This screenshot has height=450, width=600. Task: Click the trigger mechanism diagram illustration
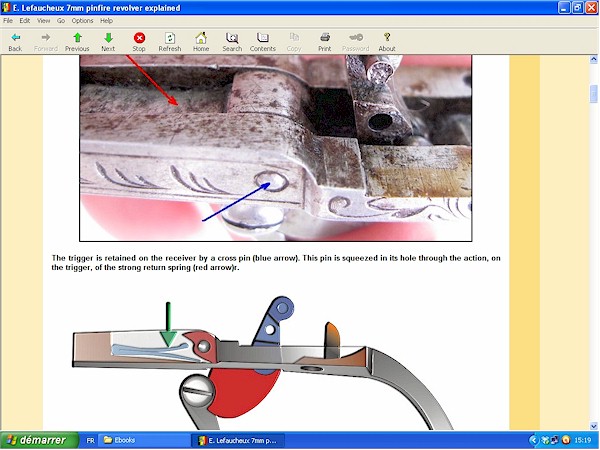[x=262, y=362]
